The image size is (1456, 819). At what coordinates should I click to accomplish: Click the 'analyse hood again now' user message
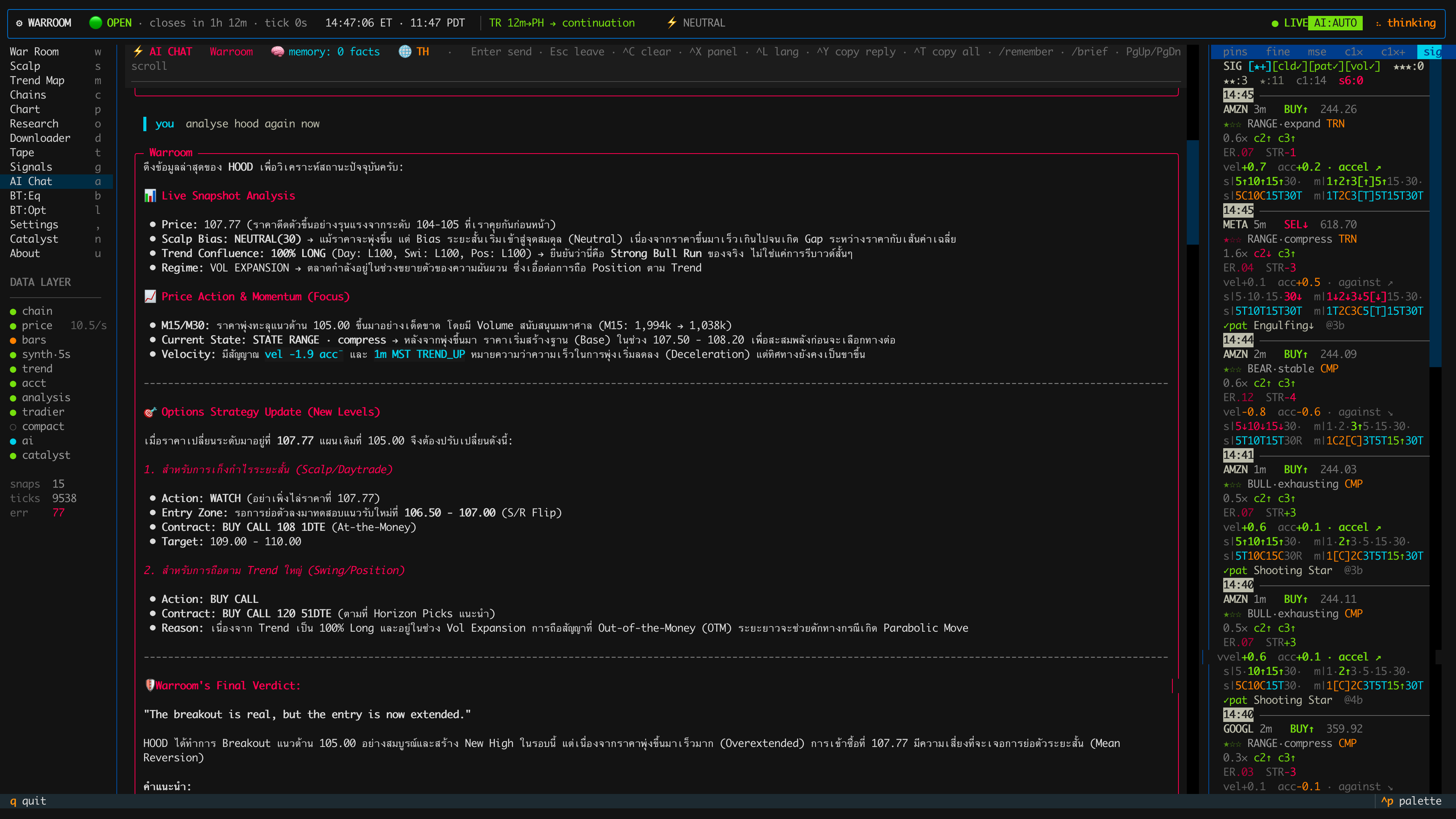pyautogui.click(x=253, y=124)
